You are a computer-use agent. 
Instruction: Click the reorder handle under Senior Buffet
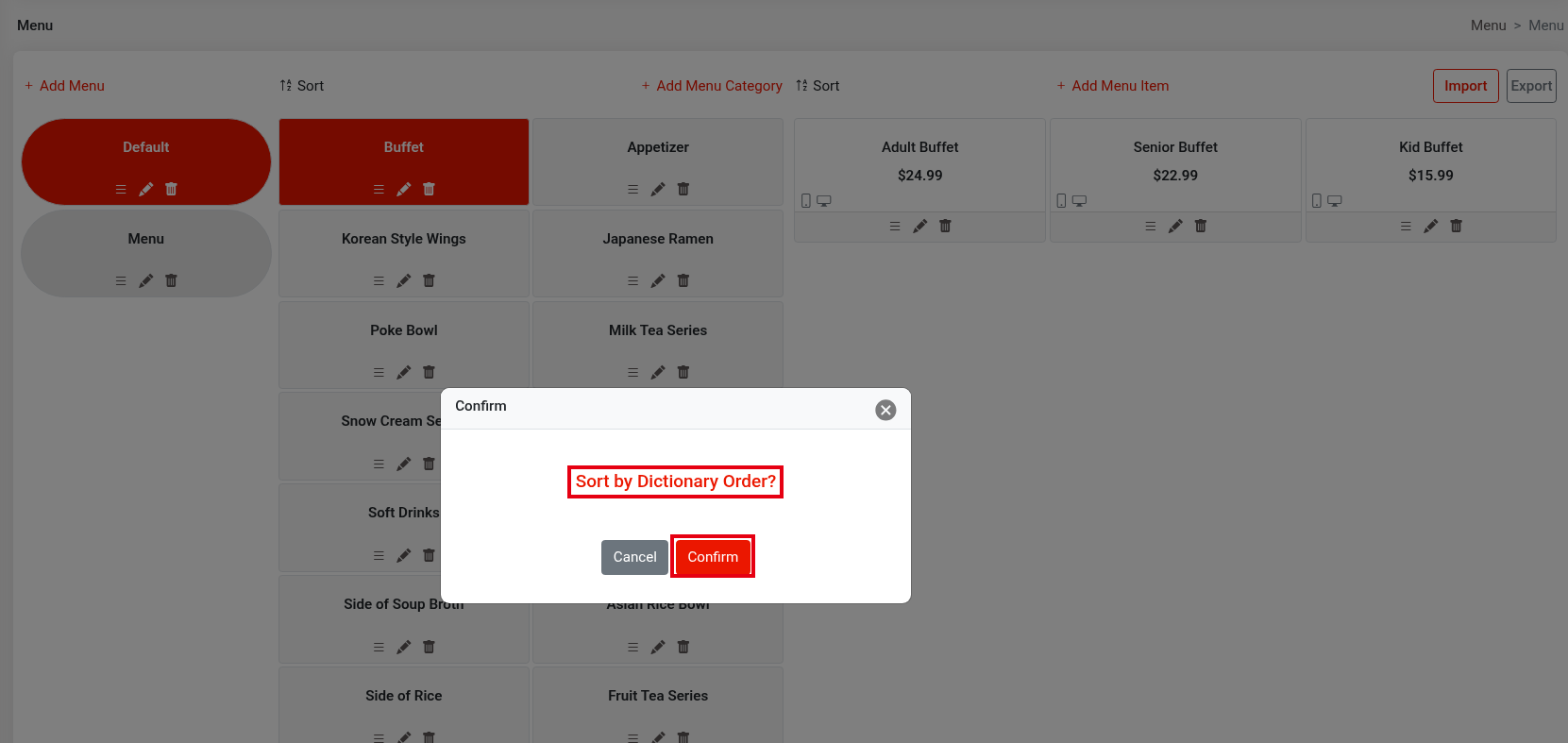pos(1150,226)
